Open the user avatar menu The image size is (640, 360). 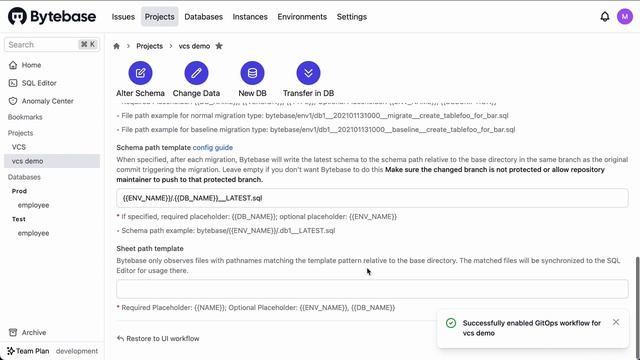[624, 17]
